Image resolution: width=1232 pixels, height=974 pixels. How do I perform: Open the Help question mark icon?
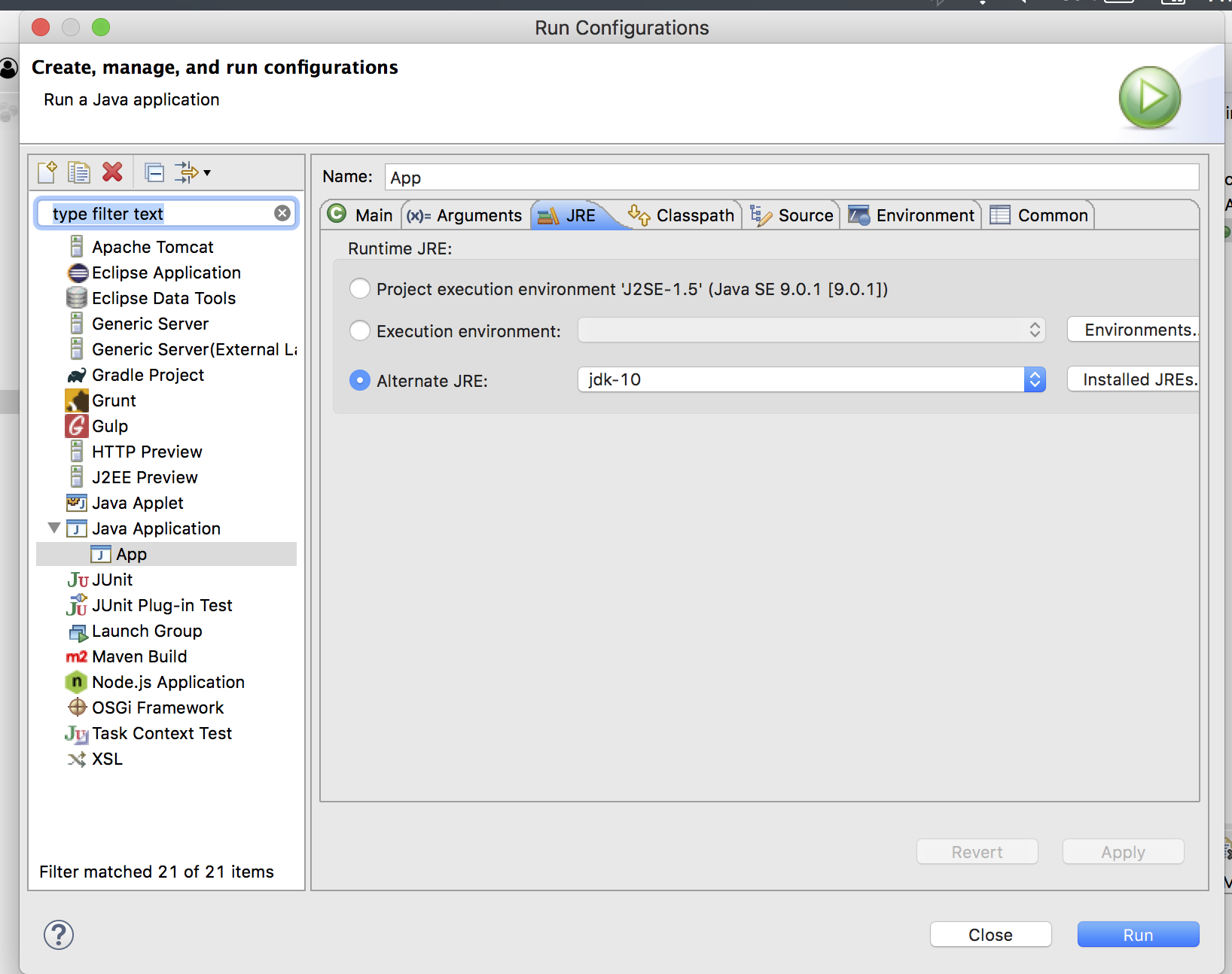point(59,935)
